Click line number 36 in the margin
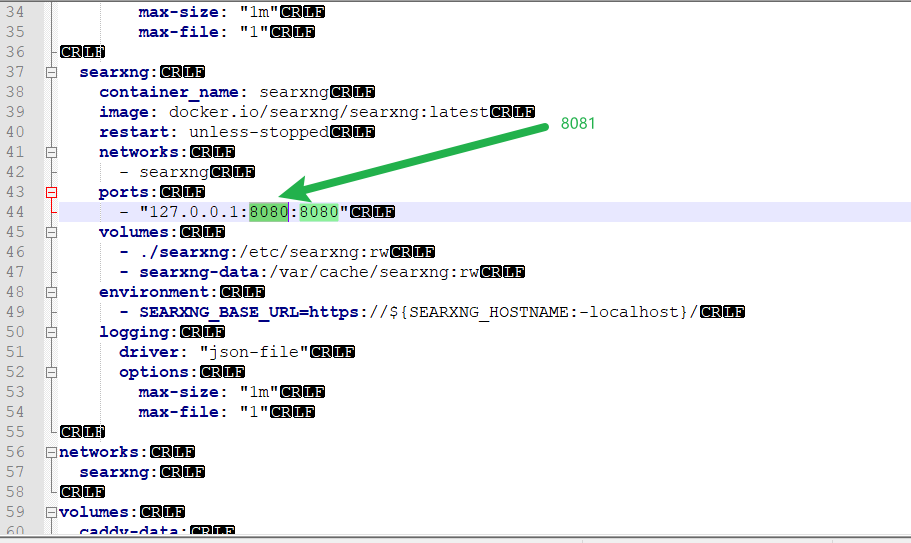The image size is (911, 543). pos(16,52)
